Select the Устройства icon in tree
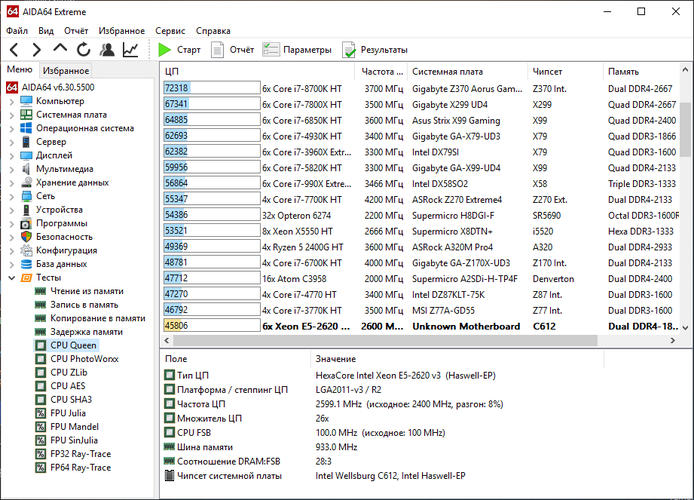This screenshot has width=694, height=500. coord(27,210)
